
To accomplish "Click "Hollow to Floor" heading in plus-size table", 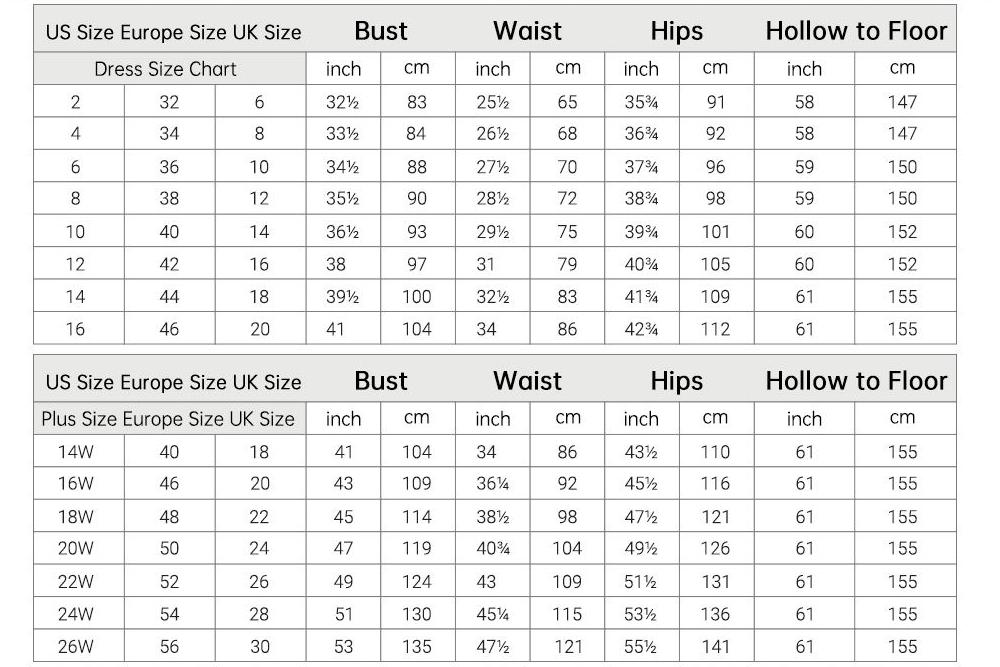I will tap(856, 381).
